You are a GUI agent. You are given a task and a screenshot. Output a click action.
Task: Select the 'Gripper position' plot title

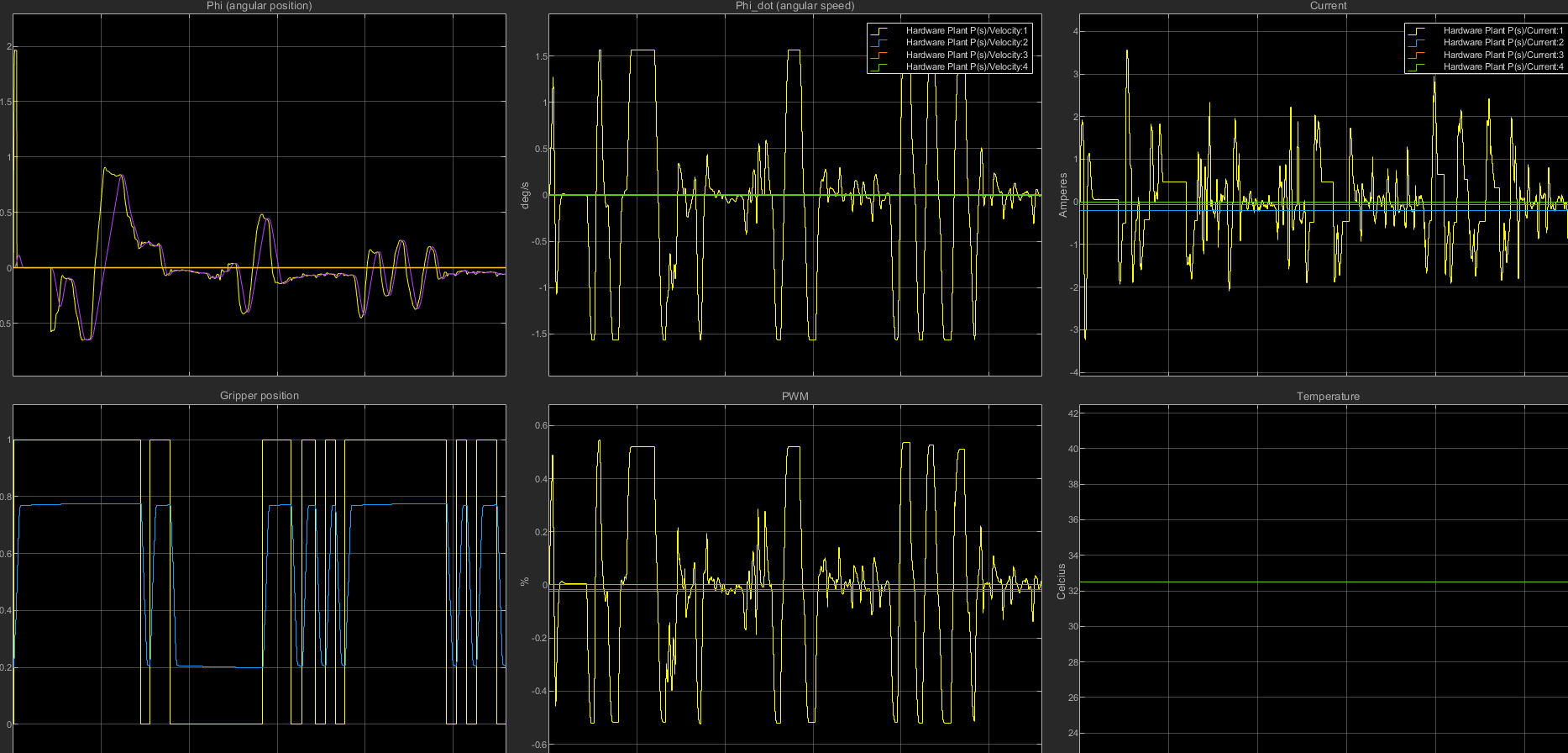[x=260, y=396]
